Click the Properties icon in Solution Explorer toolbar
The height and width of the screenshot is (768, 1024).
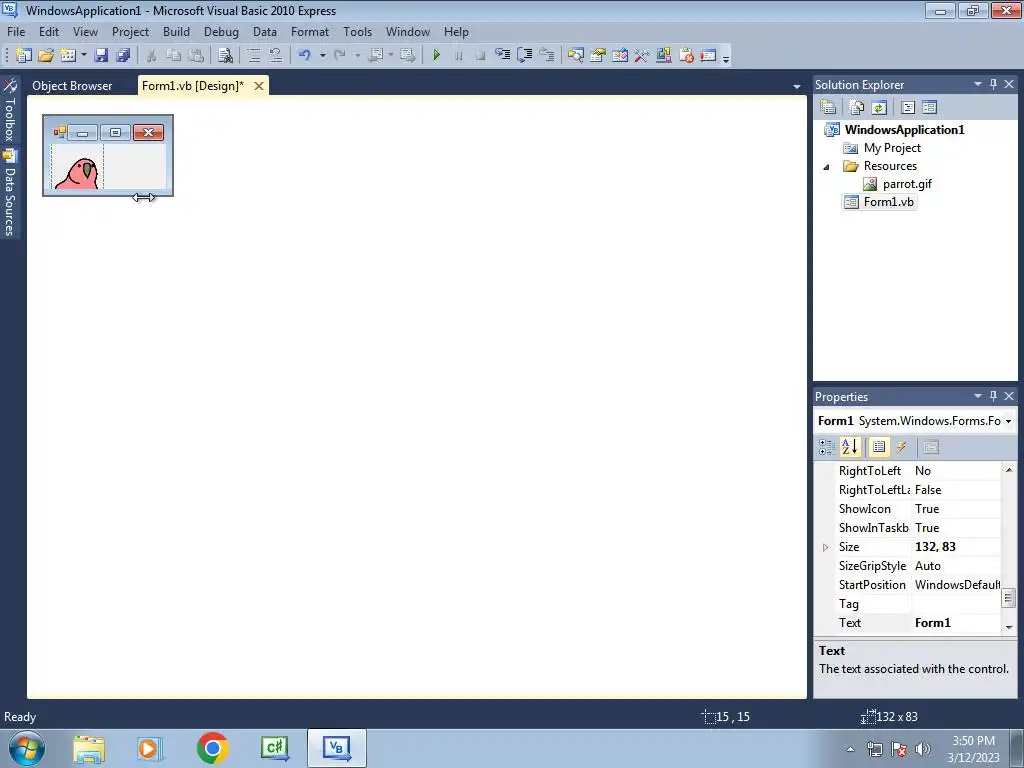point(828,107)
